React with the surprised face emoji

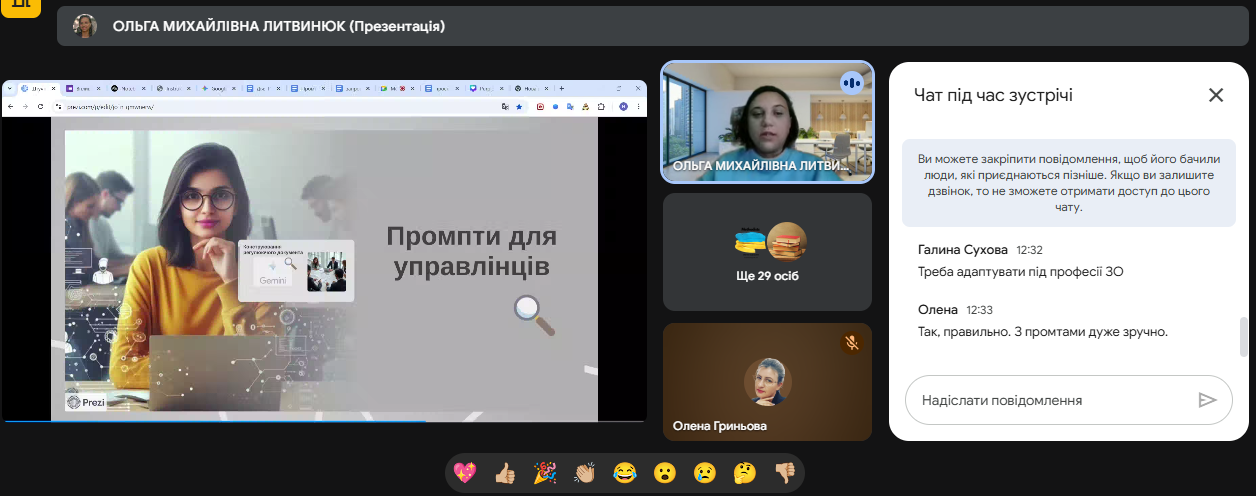665,473
